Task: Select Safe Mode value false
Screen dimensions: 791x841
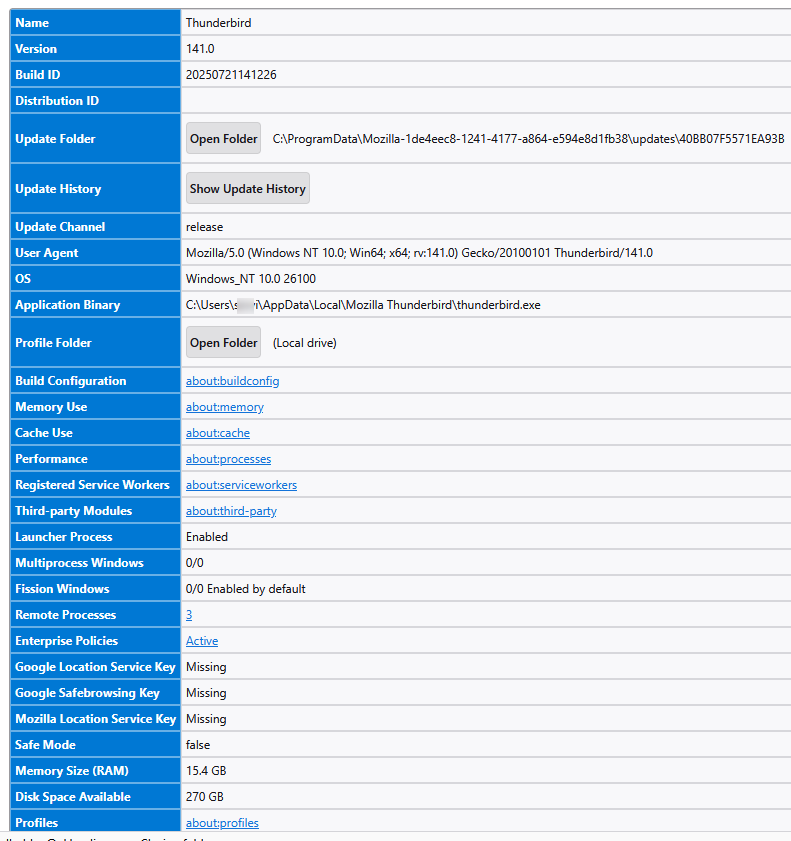Action: coord(198,745)
